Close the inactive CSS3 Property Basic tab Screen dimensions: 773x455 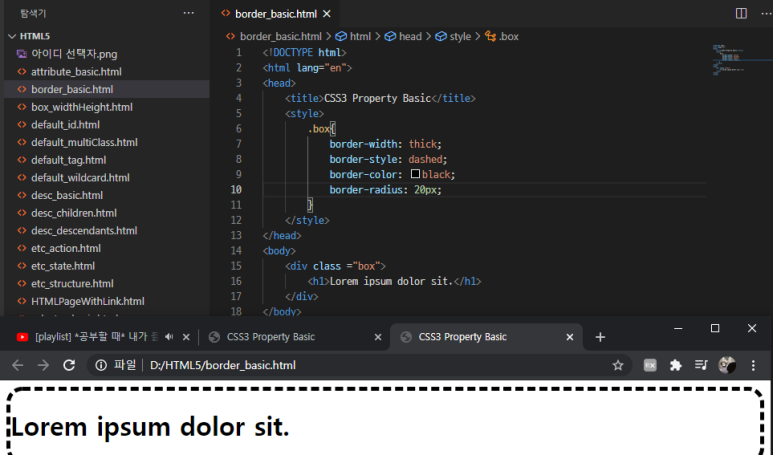[378, 337]
